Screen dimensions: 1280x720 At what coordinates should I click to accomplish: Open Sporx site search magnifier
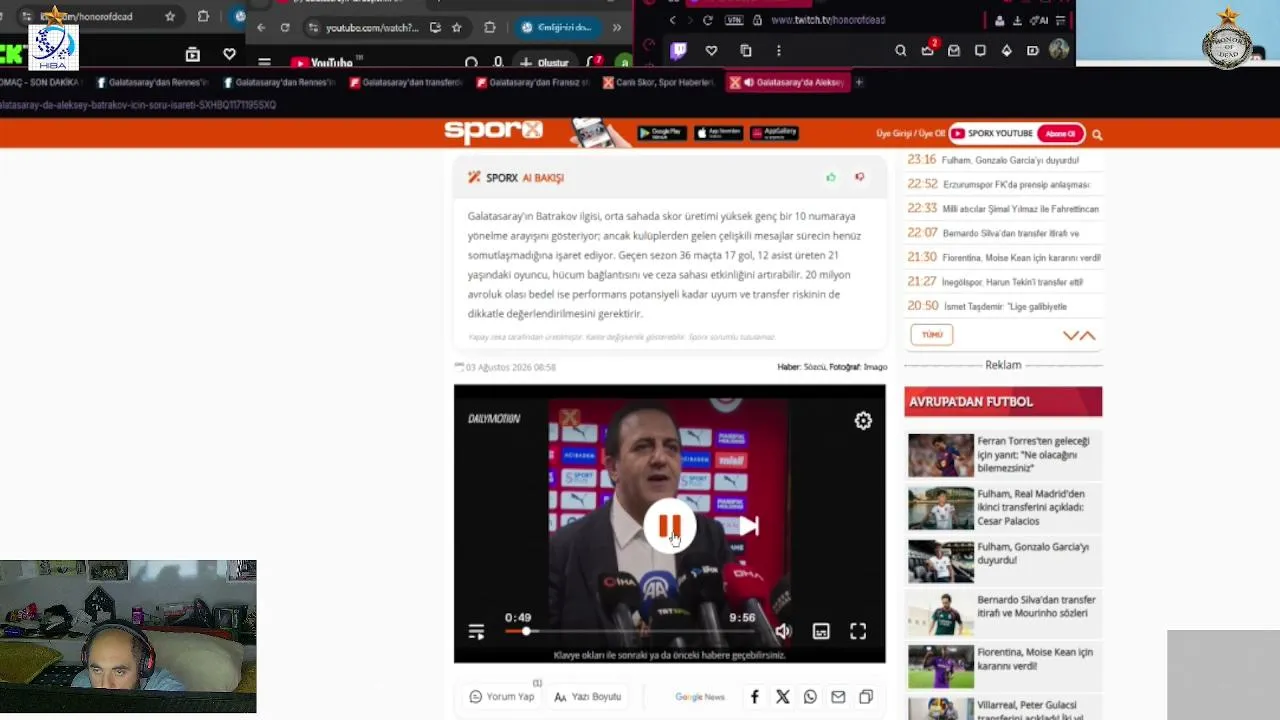tap(1097, 135)
